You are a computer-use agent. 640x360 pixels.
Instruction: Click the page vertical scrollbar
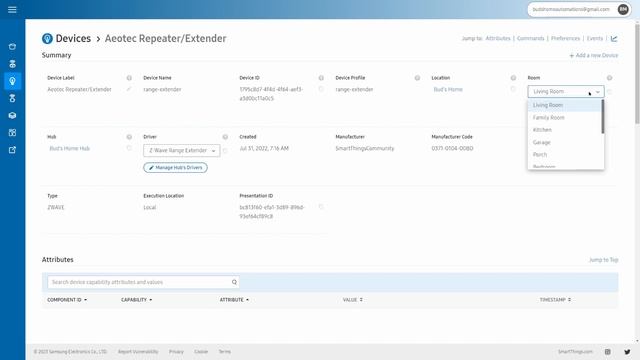637,73
